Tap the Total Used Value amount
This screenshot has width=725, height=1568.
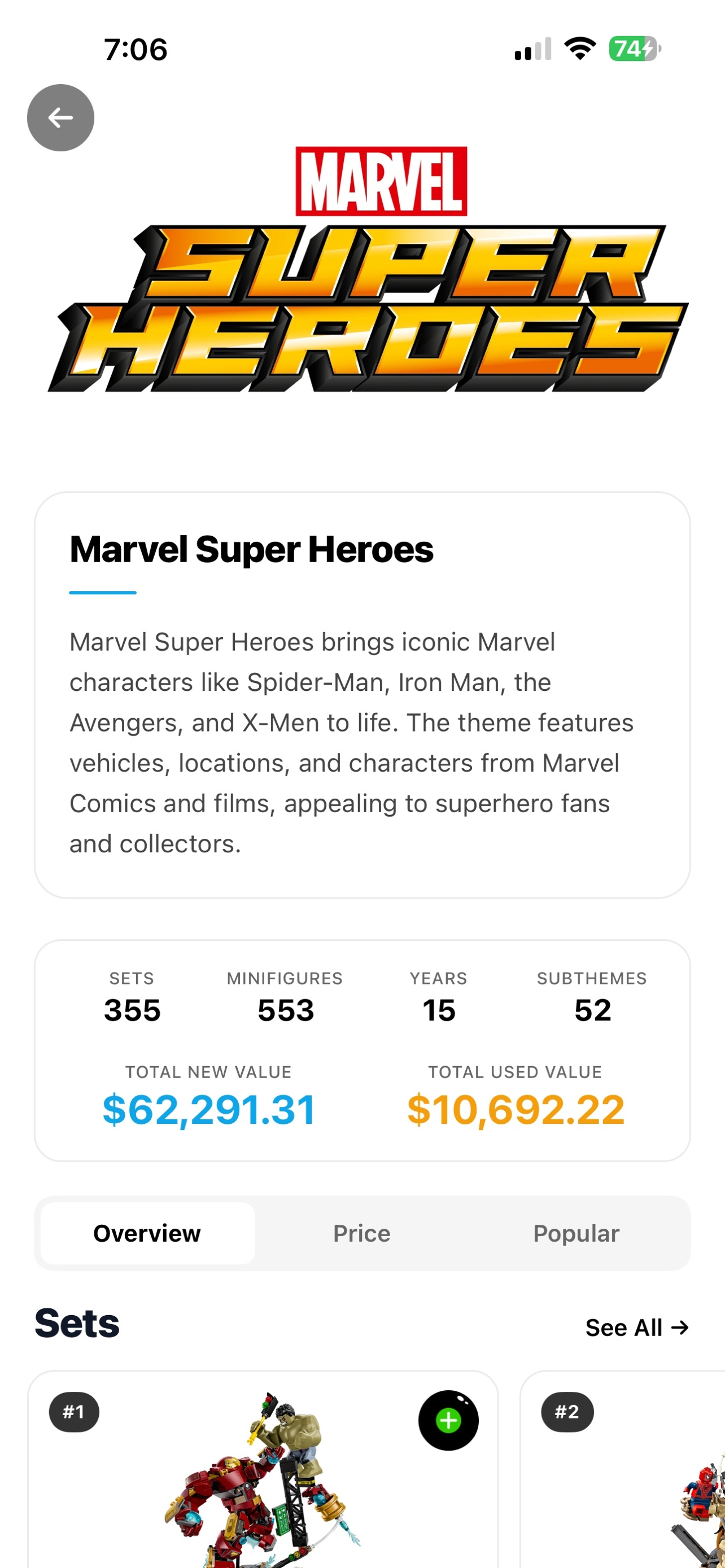click(516, 1109)
